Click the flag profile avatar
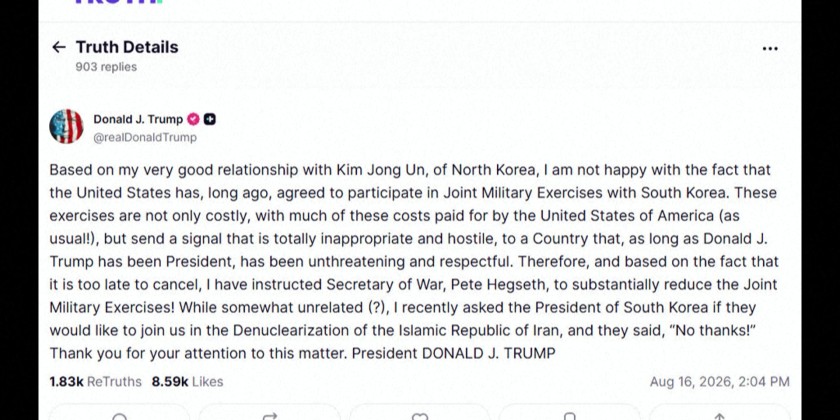840x420 pixels. [66, 126]
